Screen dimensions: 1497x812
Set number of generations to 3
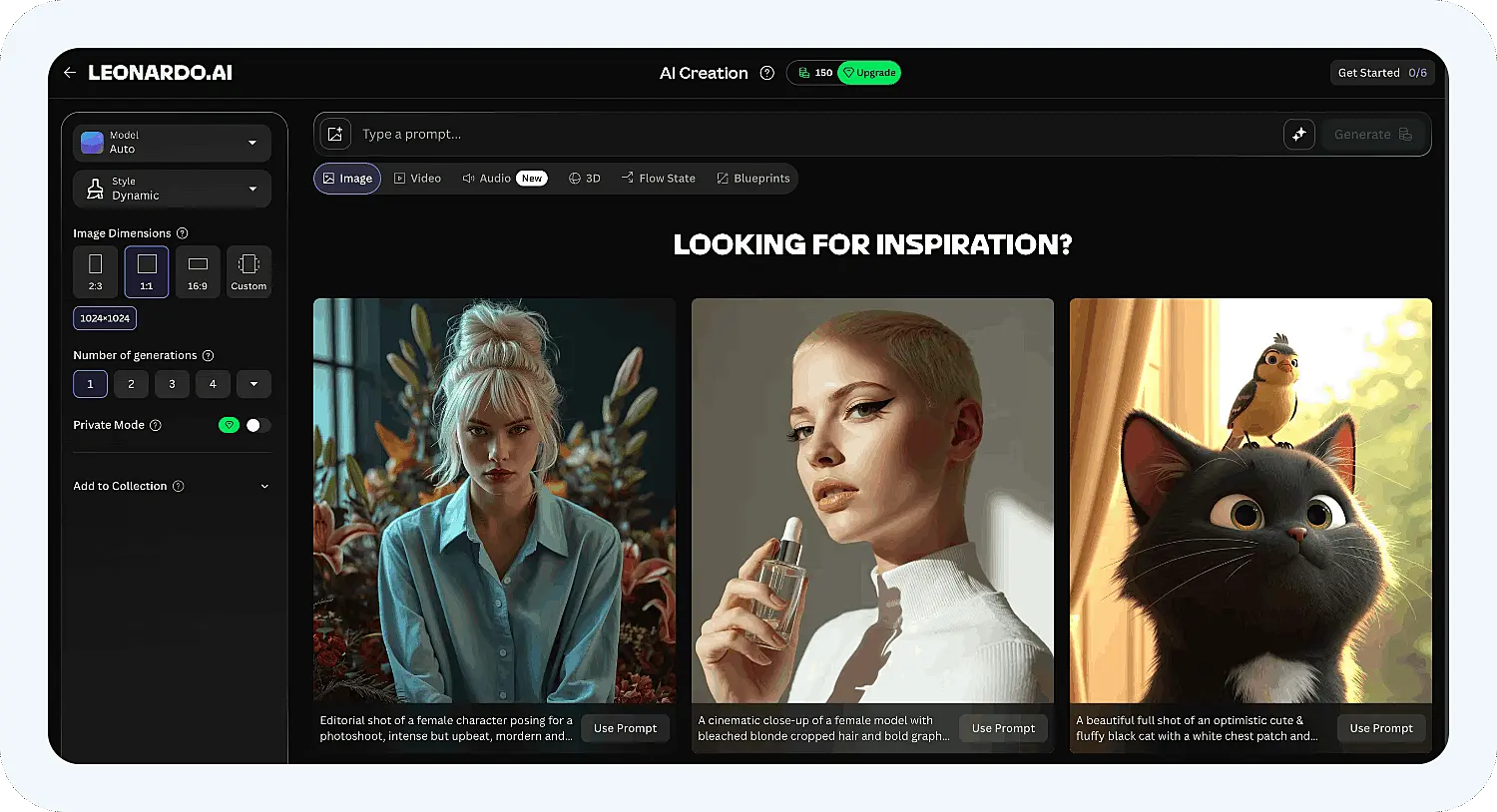(x=172, y=384)
